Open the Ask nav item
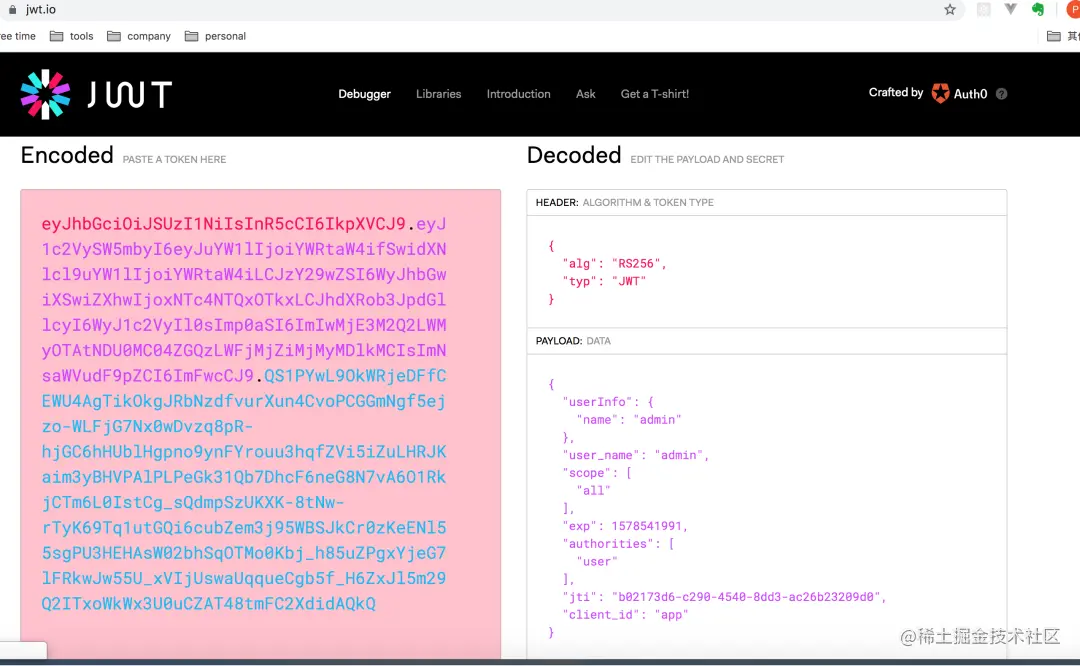The image size is (1080, 666). click(x=585, y=94)
